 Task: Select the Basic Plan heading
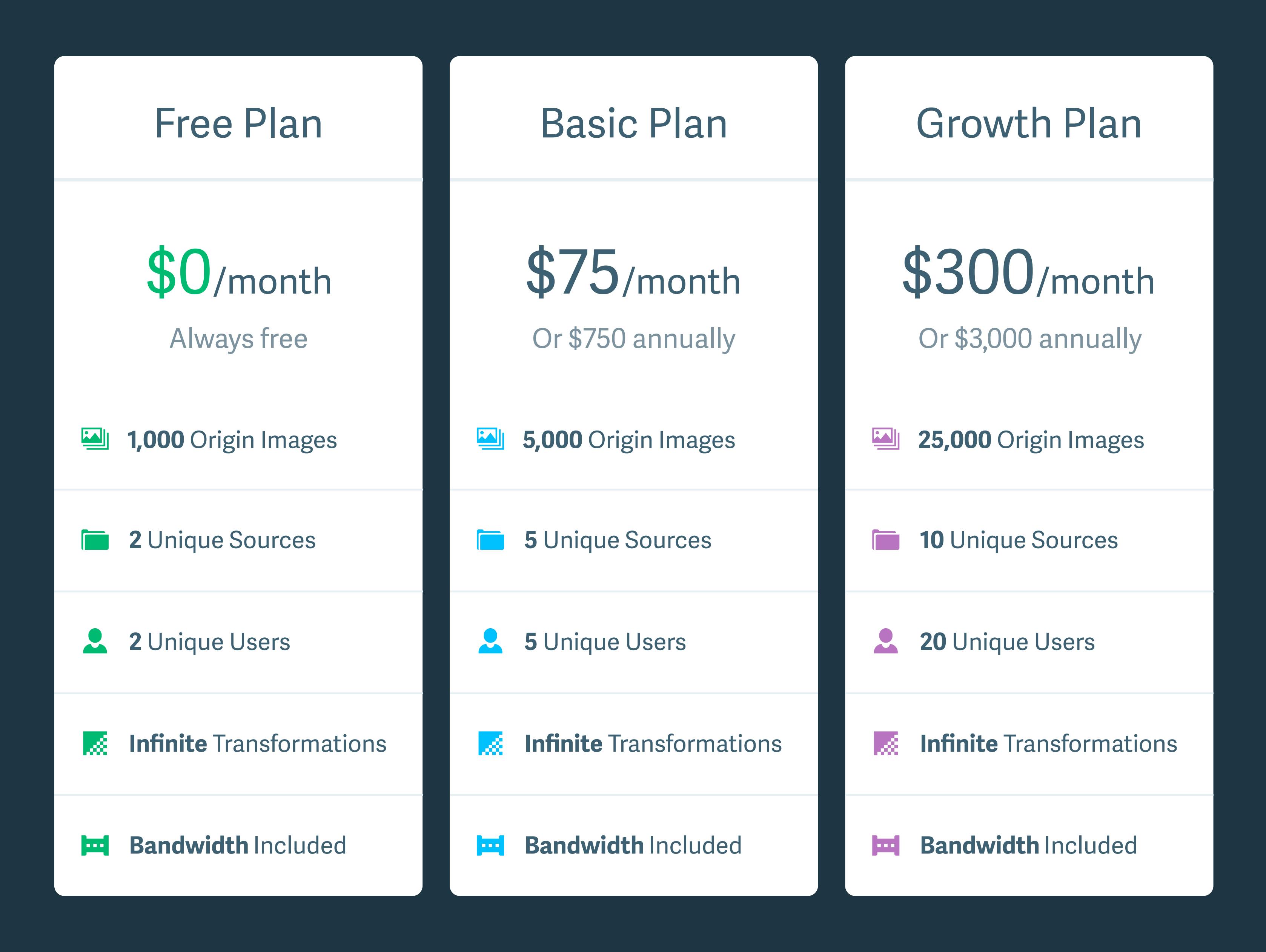[634, 124]
